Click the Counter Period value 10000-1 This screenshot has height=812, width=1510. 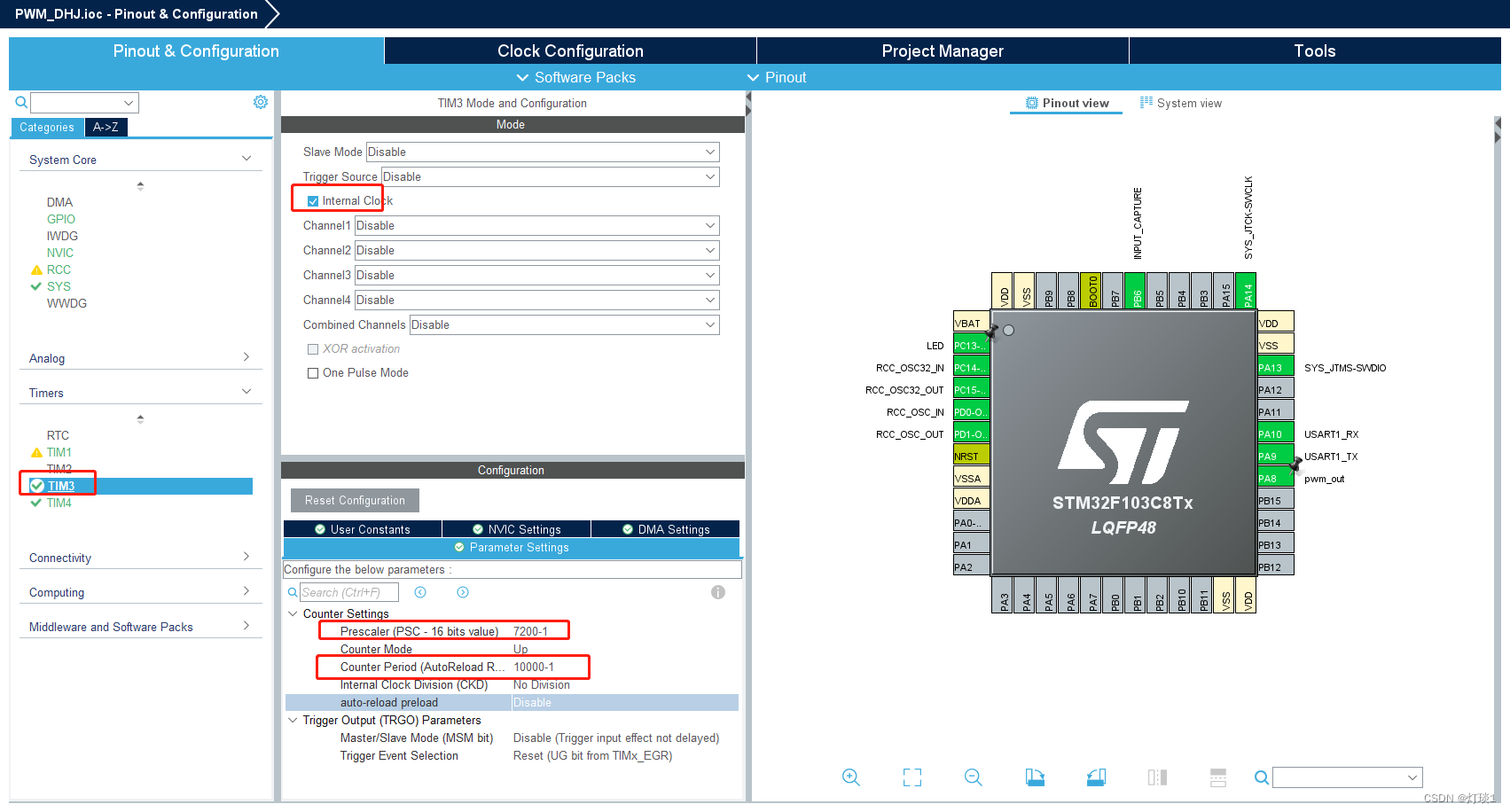pos(534,667)
